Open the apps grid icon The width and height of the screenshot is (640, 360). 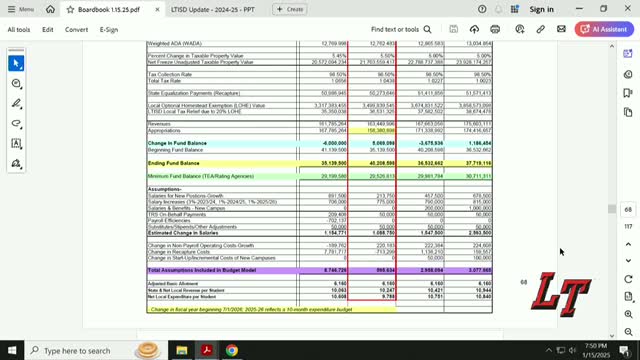coord(515,9)
